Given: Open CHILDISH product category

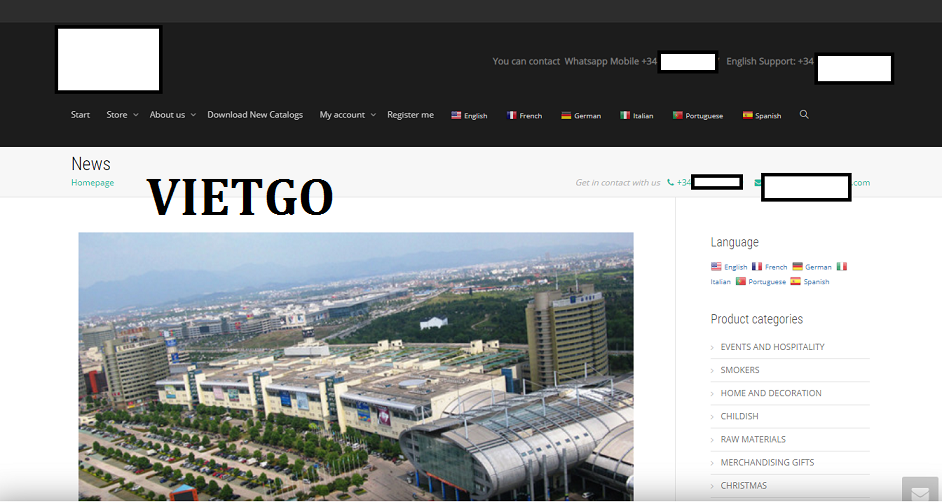Looking at the screenshot, I should [739, 416].
